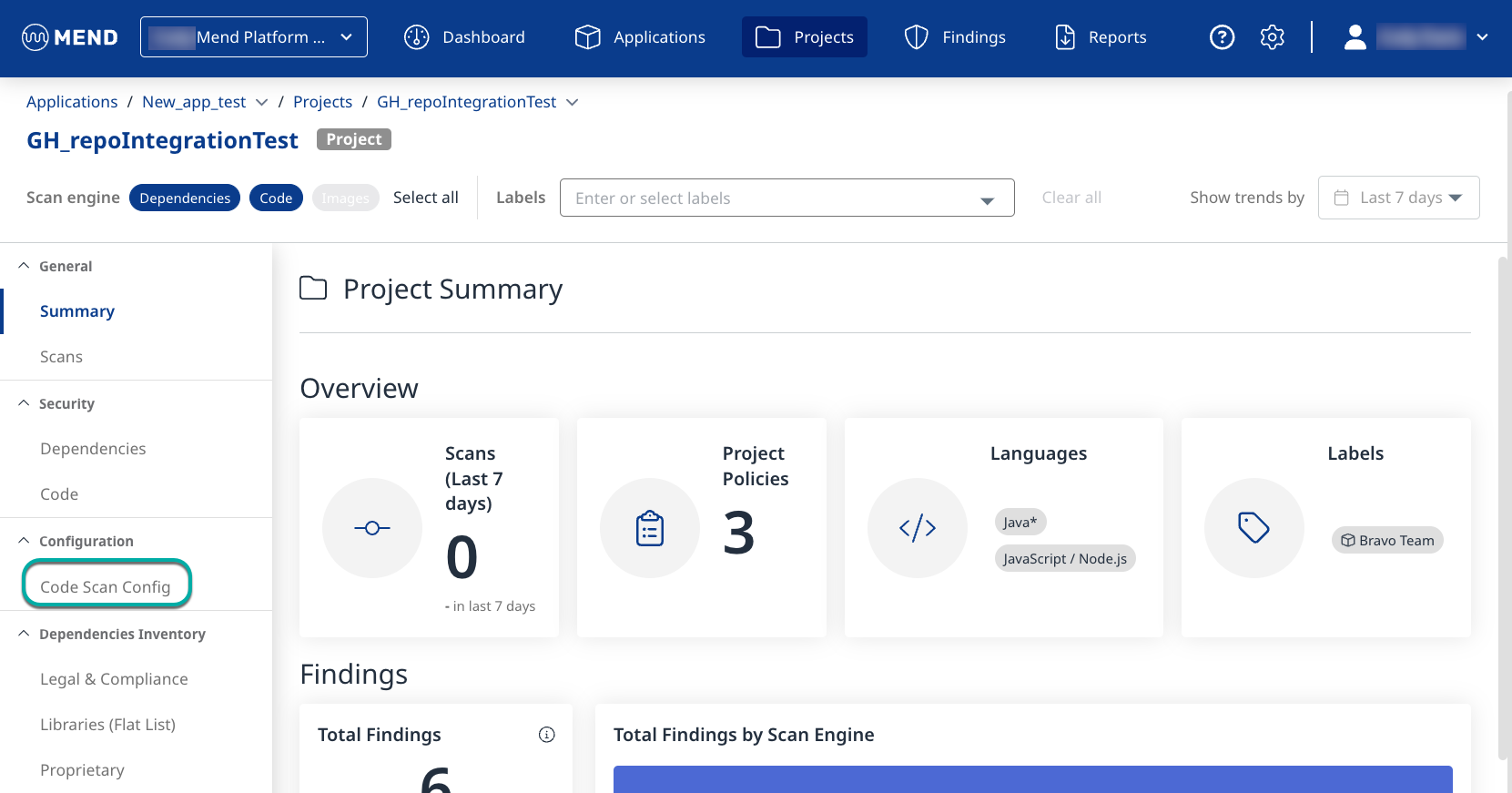Click the Languages code brackets icon
The image size is (1512, 793).
(917, 528)
